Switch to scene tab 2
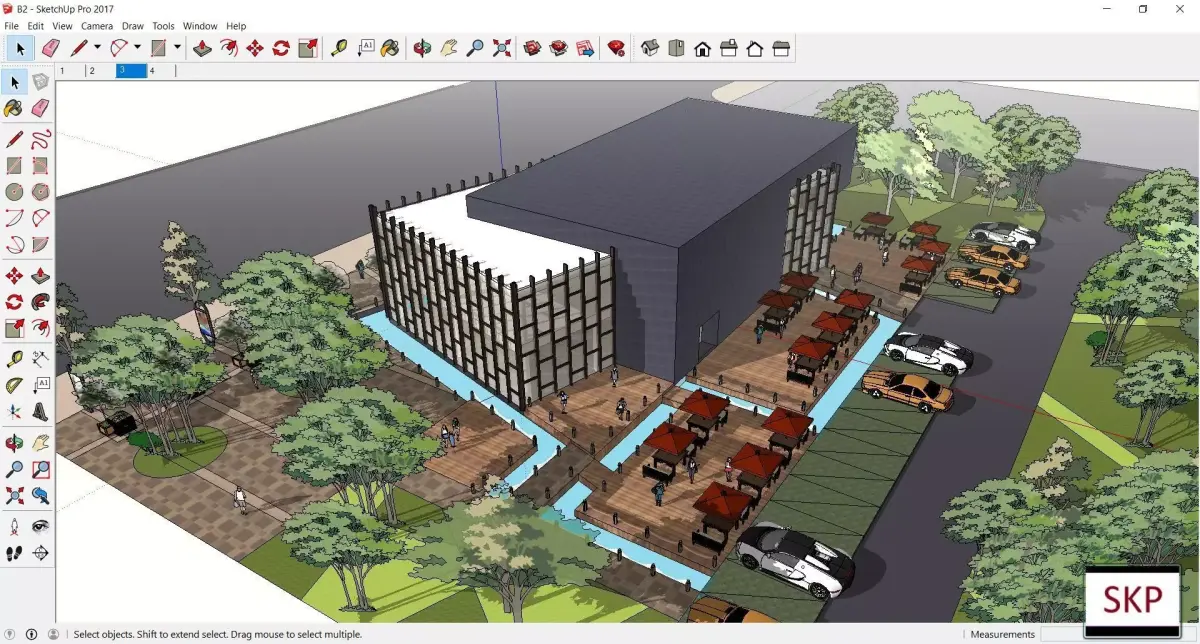Viewport: 1200px width, 644px height. pyautogui.click(x=101, y=71)
